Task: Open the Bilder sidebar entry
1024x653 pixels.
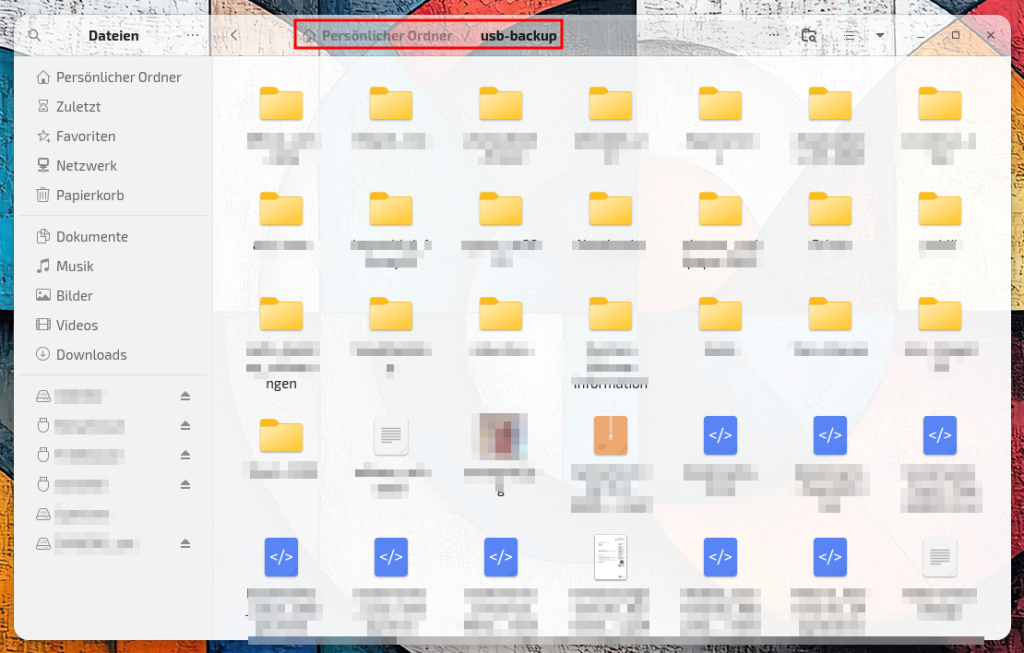Action: [74, 296]
